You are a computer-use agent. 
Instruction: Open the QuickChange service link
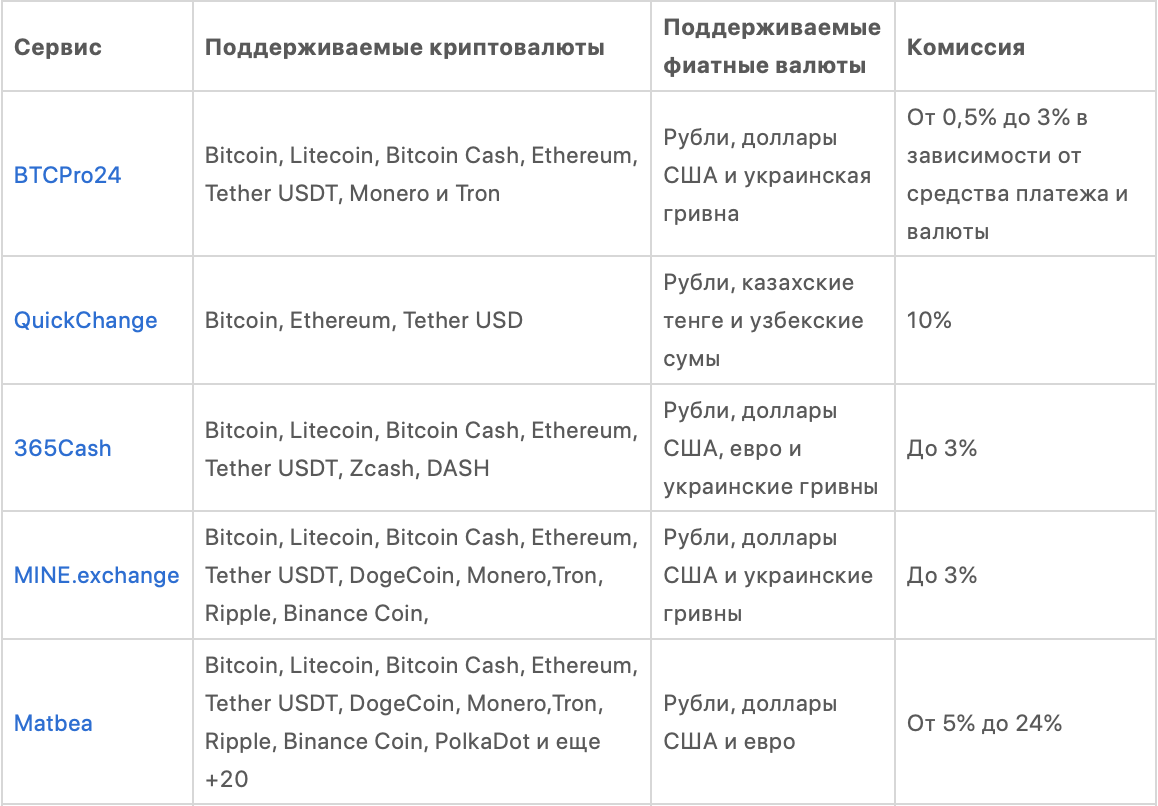pos(85,321)
